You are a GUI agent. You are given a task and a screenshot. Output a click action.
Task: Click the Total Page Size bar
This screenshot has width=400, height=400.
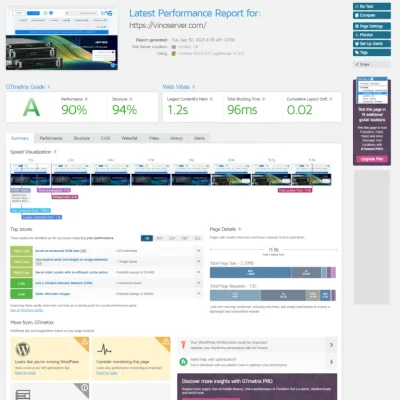tap(273, 272)
